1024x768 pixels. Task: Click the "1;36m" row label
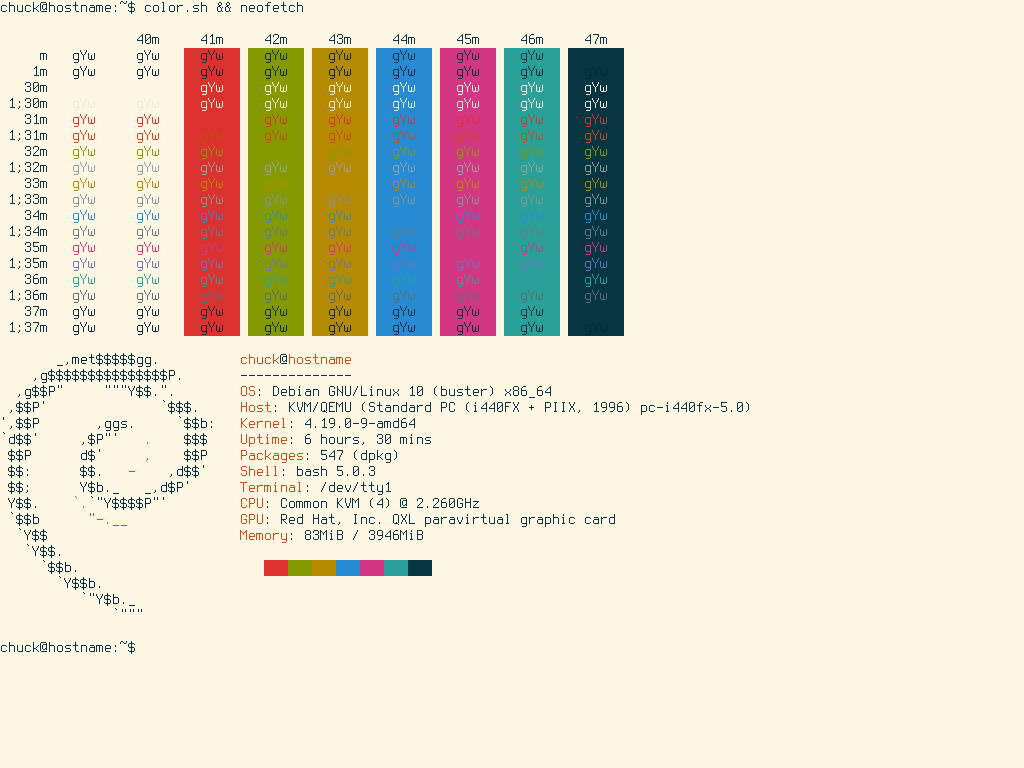(x=28, y=296)
